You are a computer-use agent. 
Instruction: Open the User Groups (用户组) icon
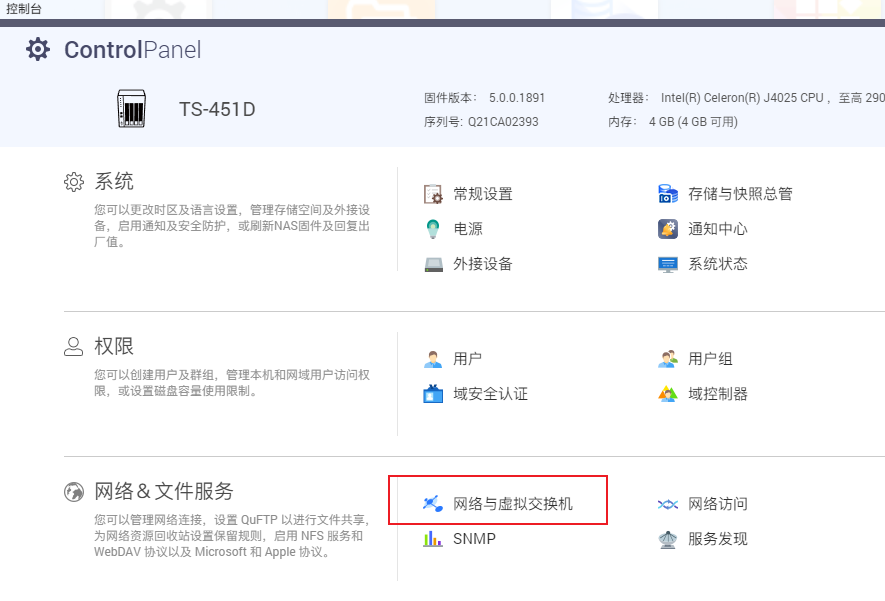[668, 359]
